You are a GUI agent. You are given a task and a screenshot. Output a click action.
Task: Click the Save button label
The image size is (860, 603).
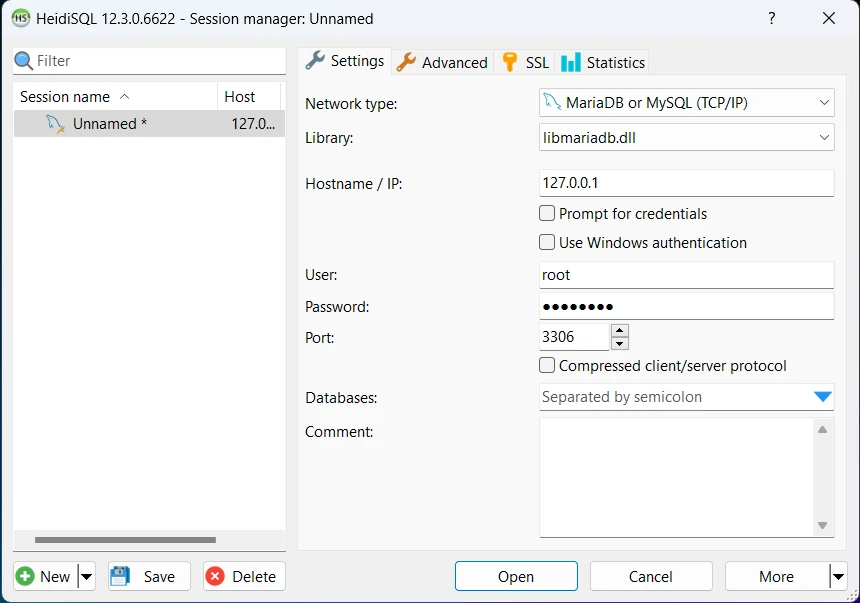point(159,577)
